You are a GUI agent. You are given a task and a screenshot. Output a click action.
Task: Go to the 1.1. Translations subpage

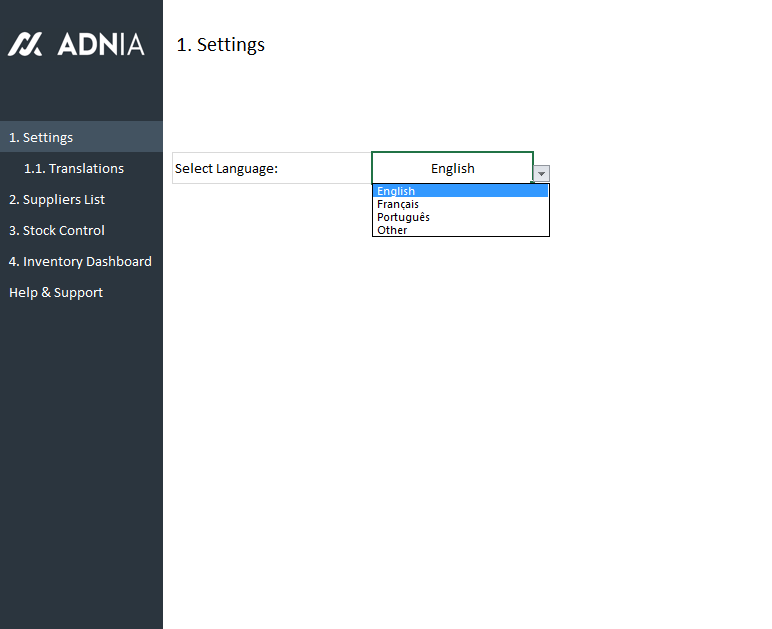(74, 169)
